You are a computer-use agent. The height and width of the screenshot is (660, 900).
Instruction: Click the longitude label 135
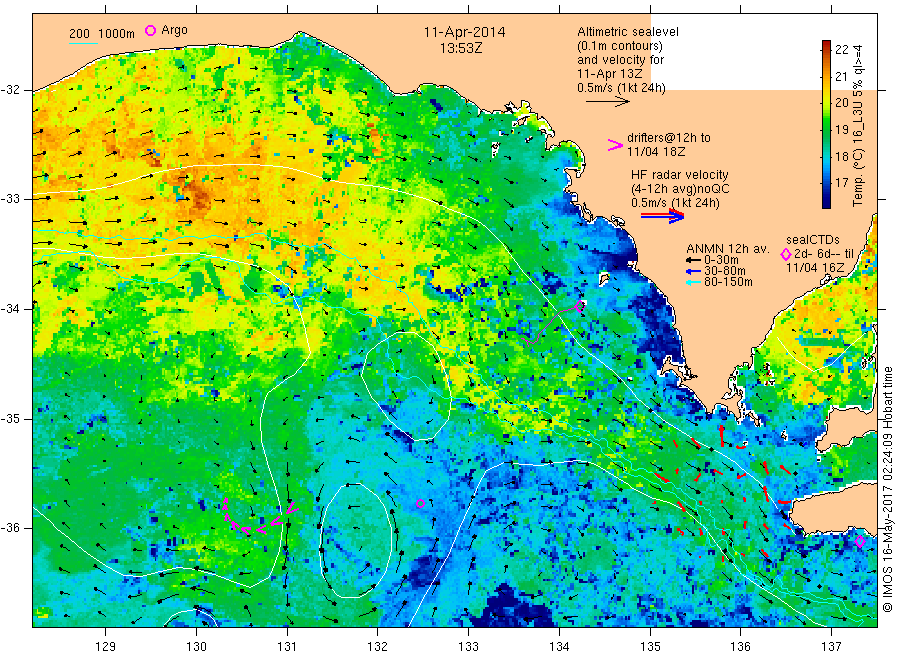pyautogui.click(x=650, y=647)
